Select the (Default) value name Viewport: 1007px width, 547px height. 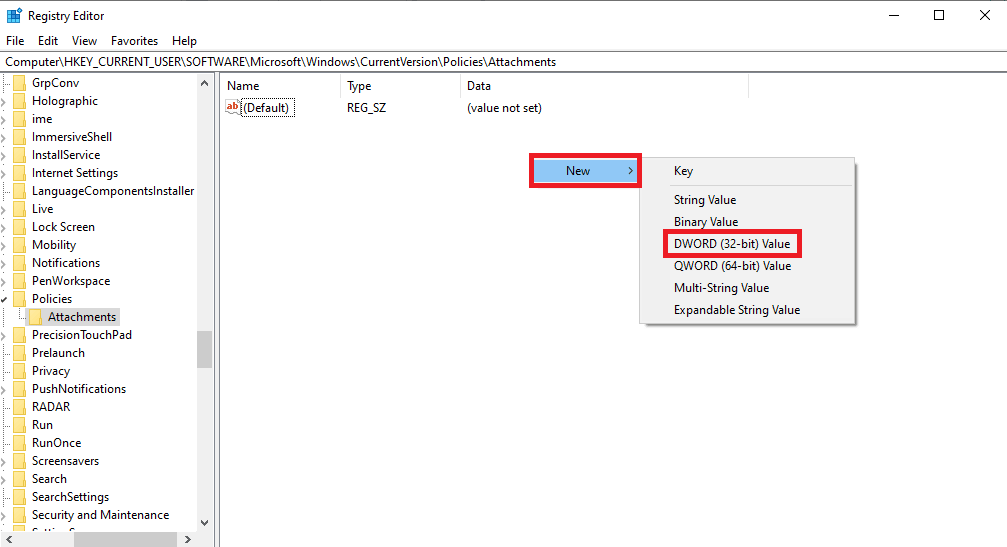click(267, 108)
